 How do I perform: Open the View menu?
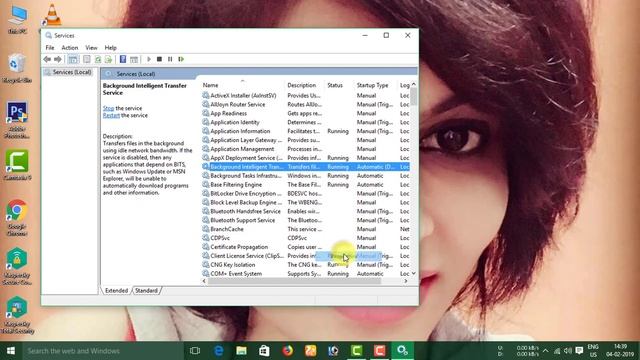[91, 48]
